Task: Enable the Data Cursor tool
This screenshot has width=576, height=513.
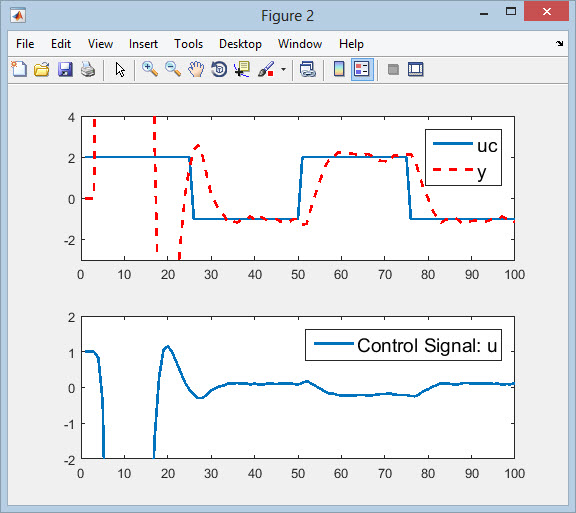Action: (x=242, y=69)
